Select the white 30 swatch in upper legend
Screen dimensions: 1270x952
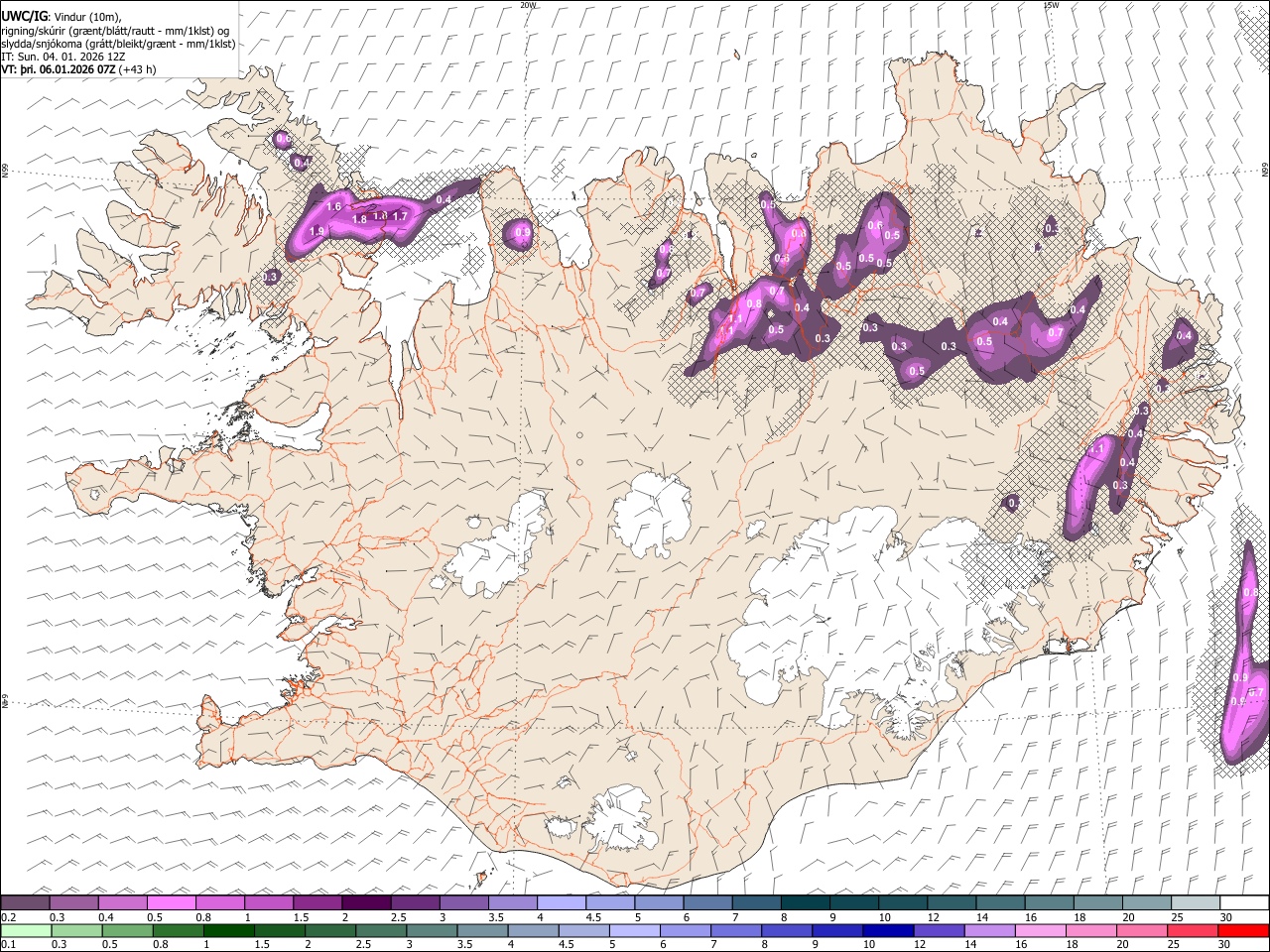(1244, 902)
